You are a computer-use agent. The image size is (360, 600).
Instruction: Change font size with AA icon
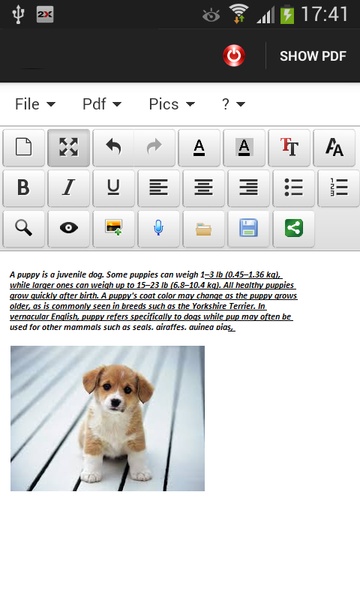tap(334, 148)
